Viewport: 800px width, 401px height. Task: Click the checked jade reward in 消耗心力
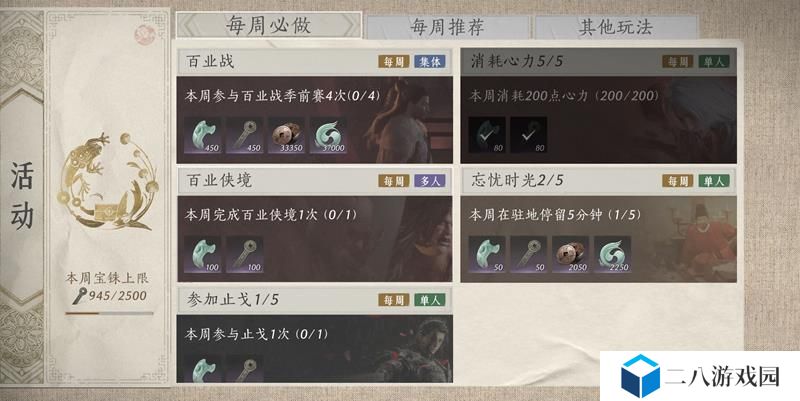[x=487, y=135]
